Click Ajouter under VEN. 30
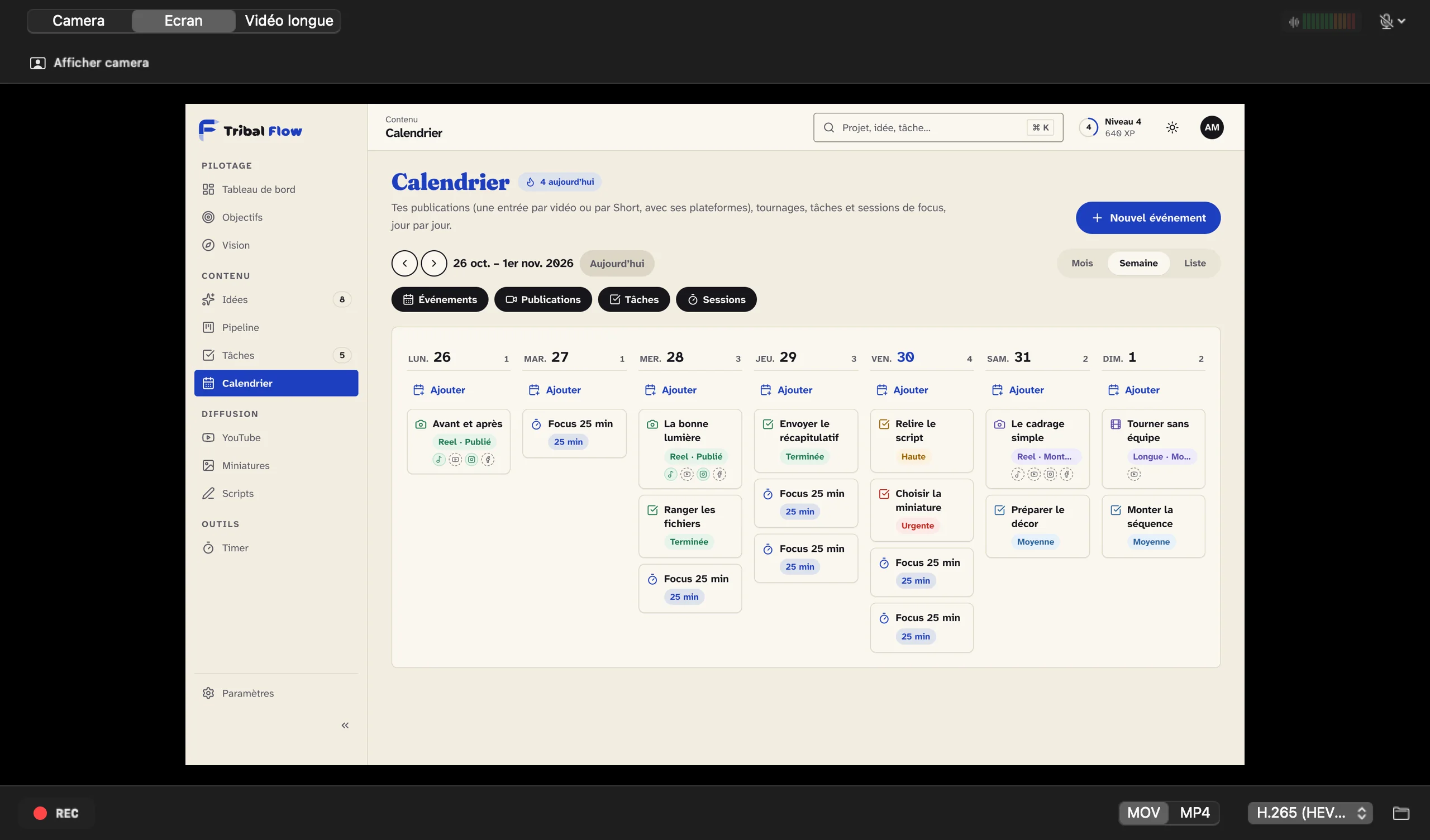Screen dimensions: 1430x840 pyautogui.click(x=902, y=389)
